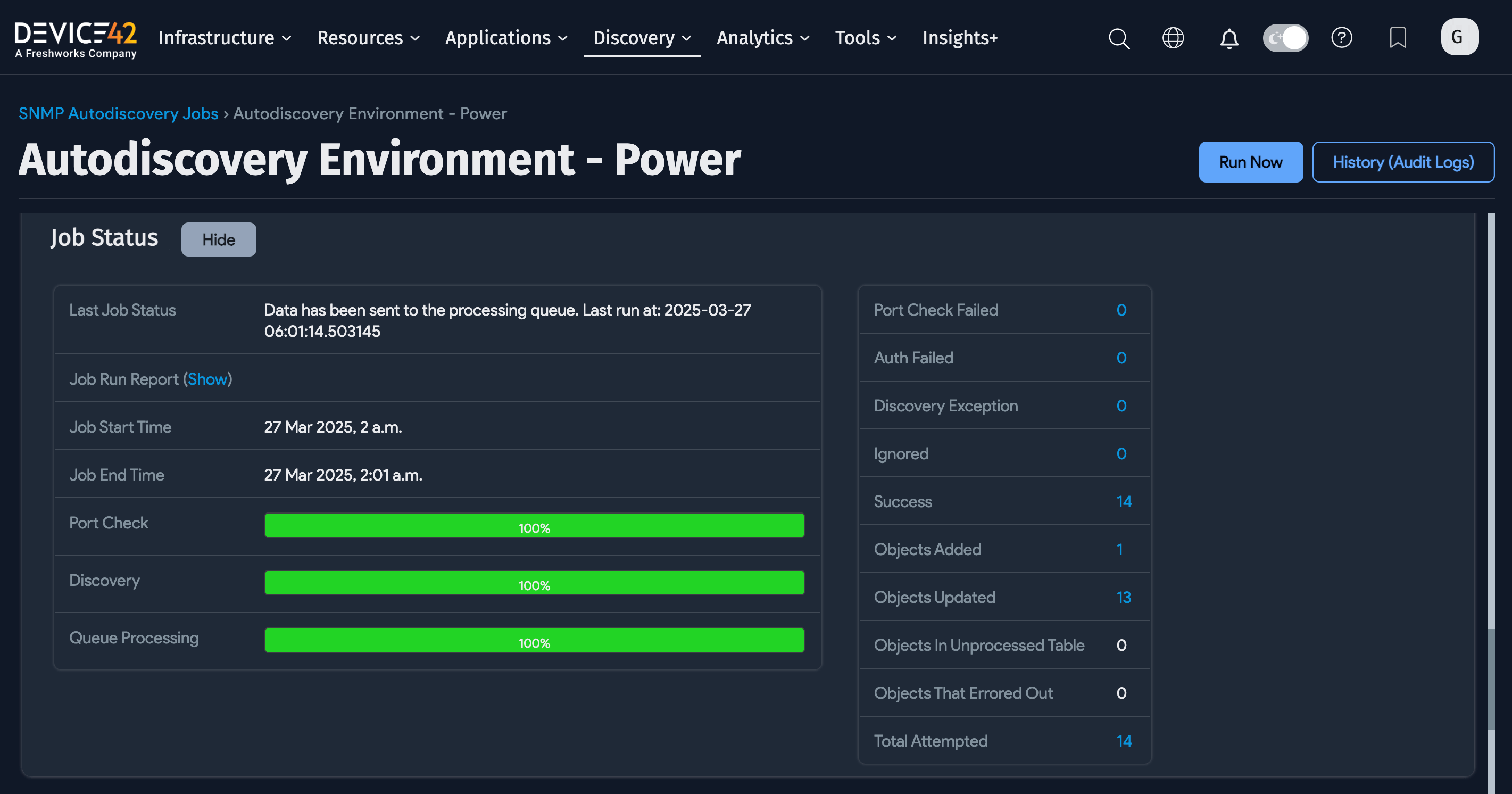Screen dimensions: 1512x794
Task: Open the globe language icon
Action: [x=1173, y=38]
